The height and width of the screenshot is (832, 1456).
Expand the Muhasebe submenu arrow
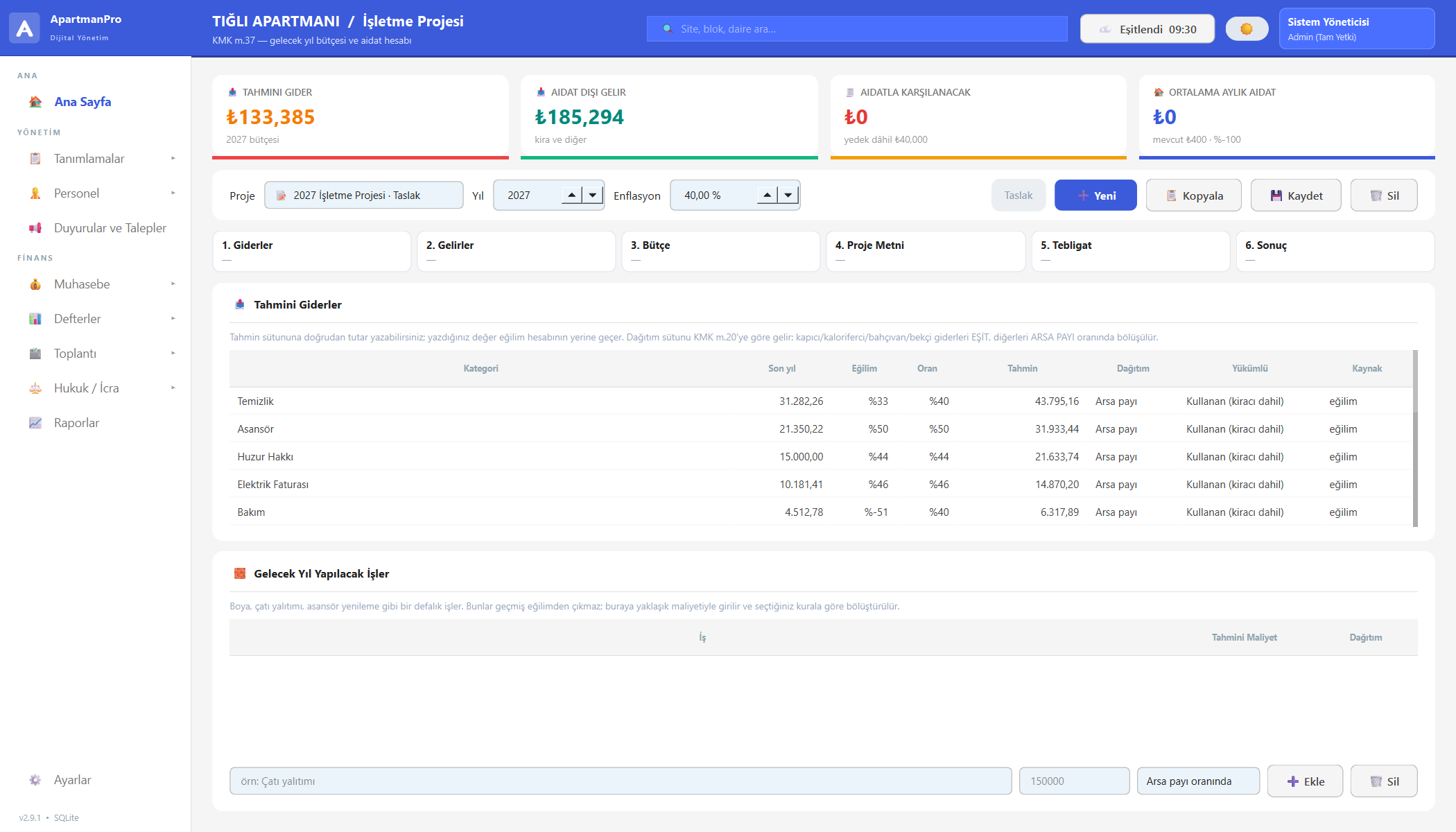tap(173, 284)
